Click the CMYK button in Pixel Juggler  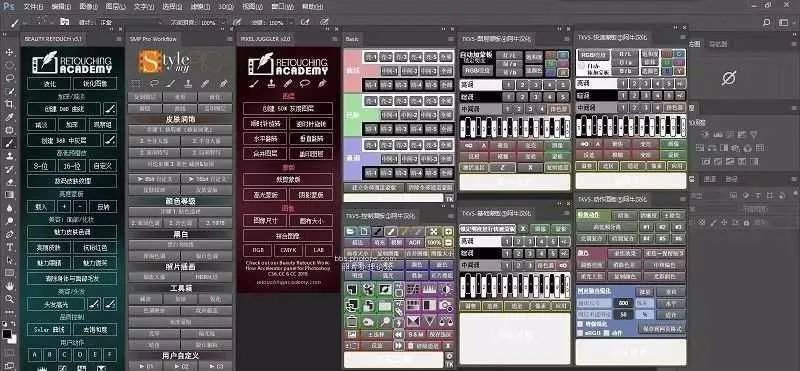point(288,251)
